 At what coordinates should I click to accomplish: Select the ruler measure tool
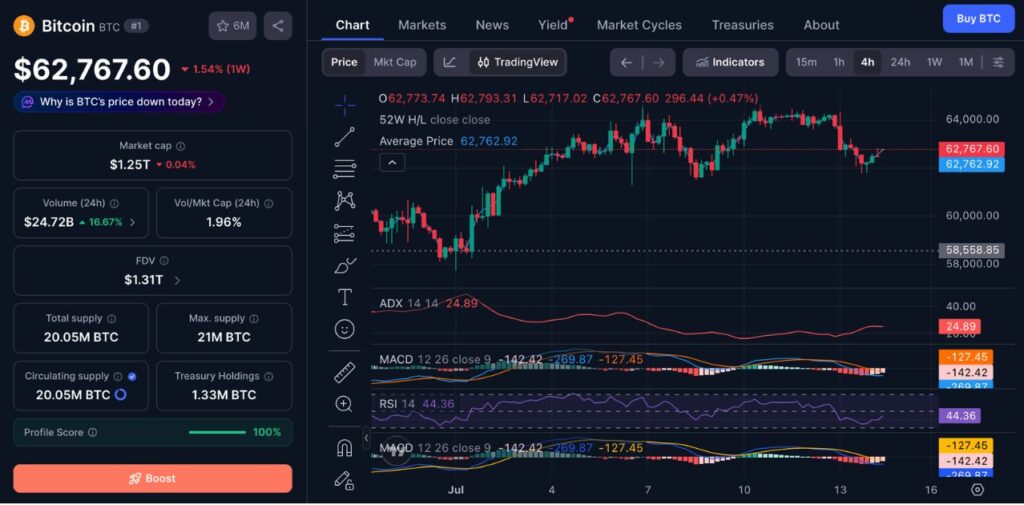(x=345, y=372)
